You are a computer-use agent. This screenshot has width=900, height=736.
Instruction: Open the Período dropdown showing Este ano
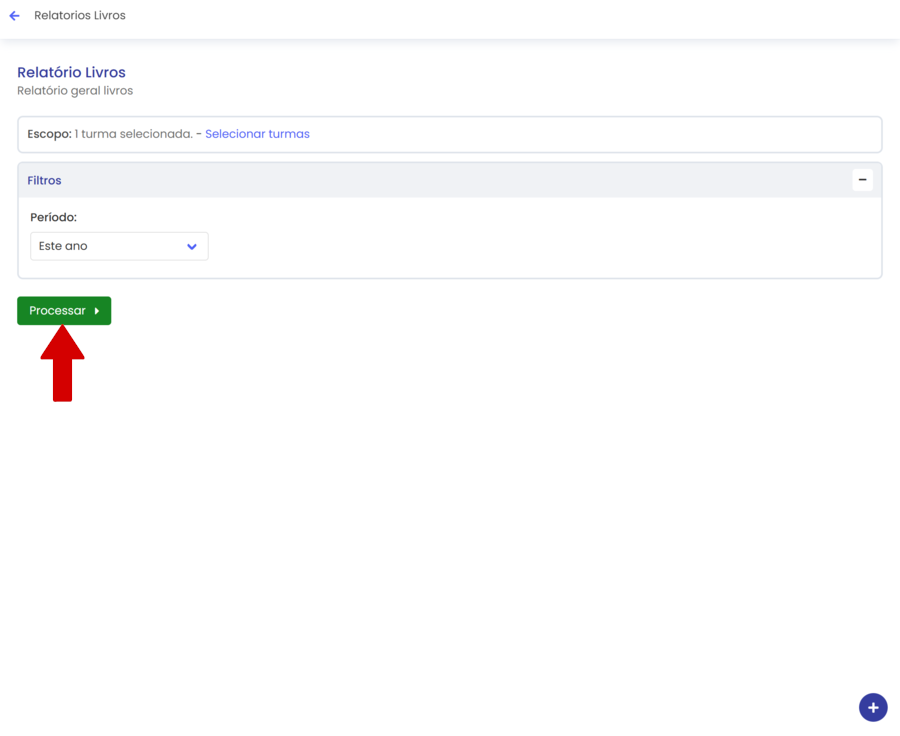tap(119, 246)
